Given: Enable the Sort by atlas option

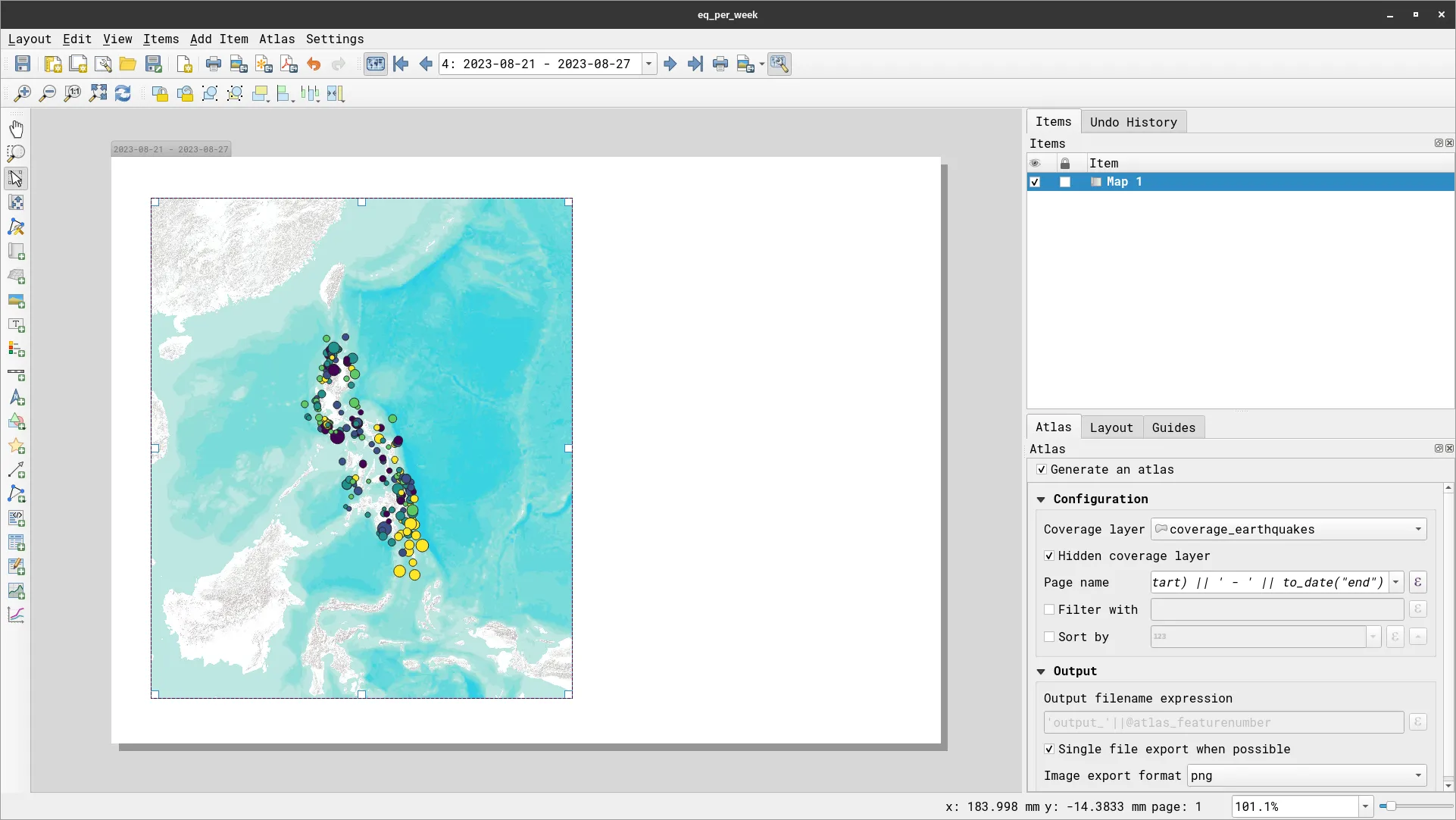Looking at the screenshot, I should click(1049, 637).
